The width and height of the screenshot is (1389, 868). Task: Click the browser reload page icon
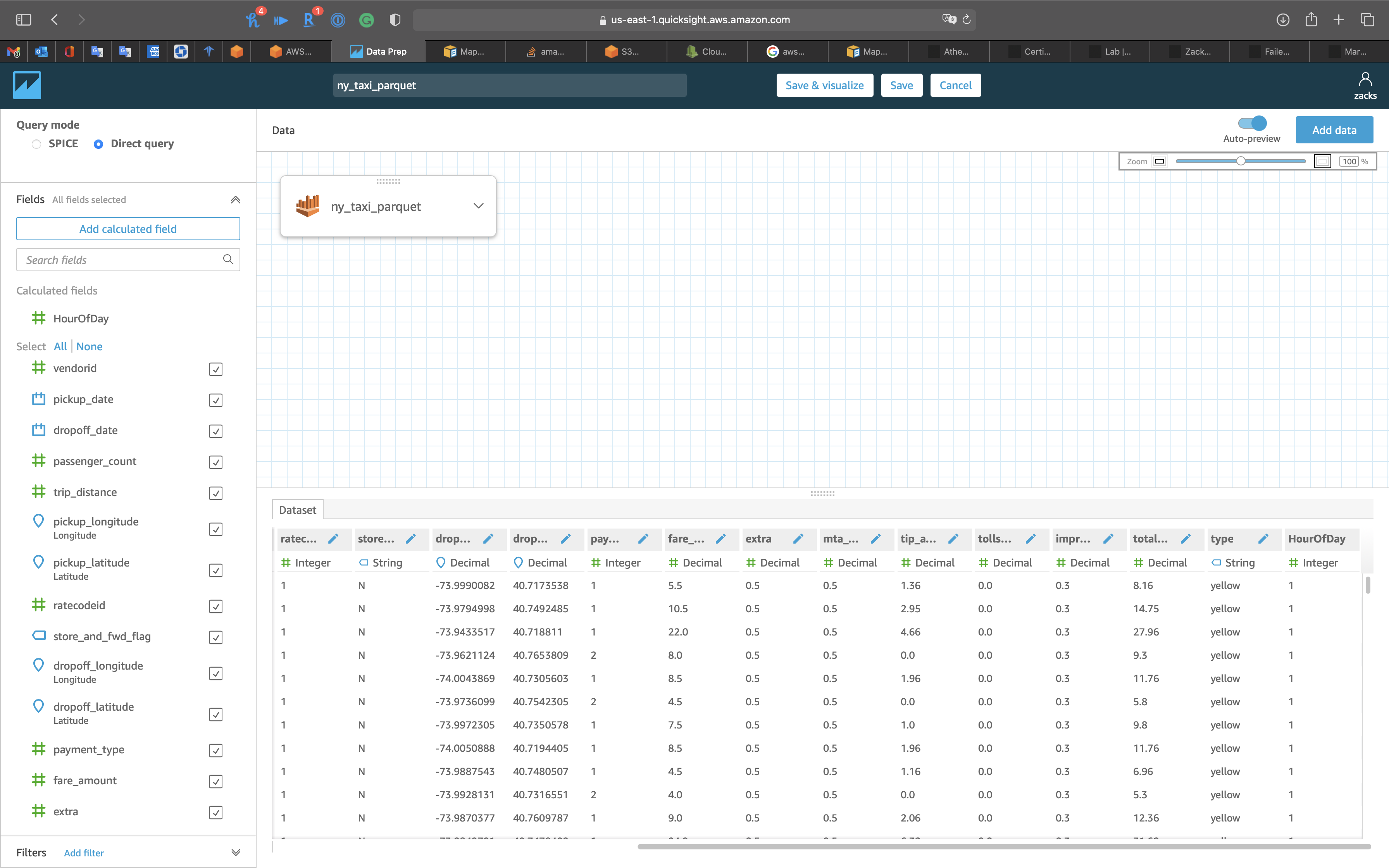[967, 19]
